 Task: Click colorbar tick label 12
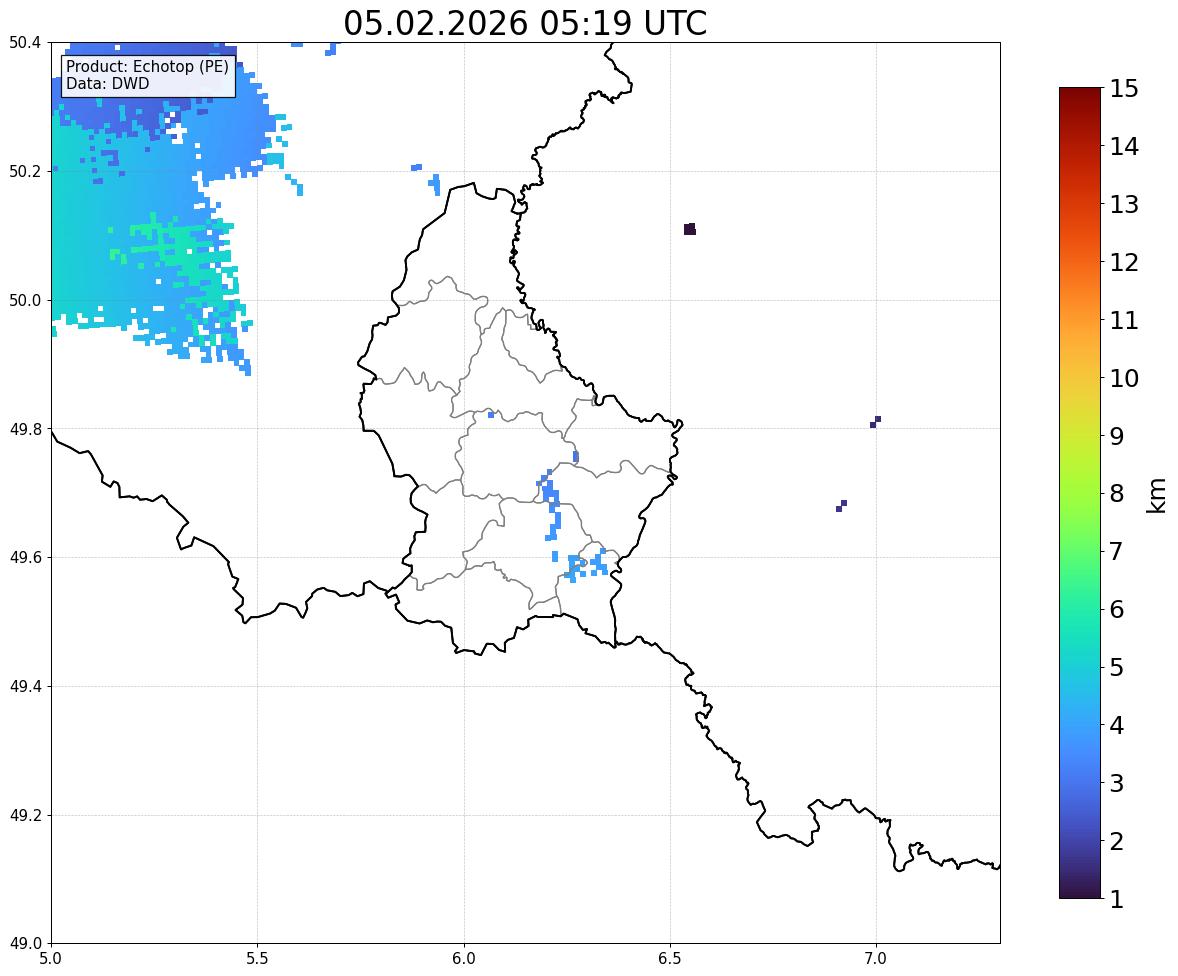(x=1124, y=262)
